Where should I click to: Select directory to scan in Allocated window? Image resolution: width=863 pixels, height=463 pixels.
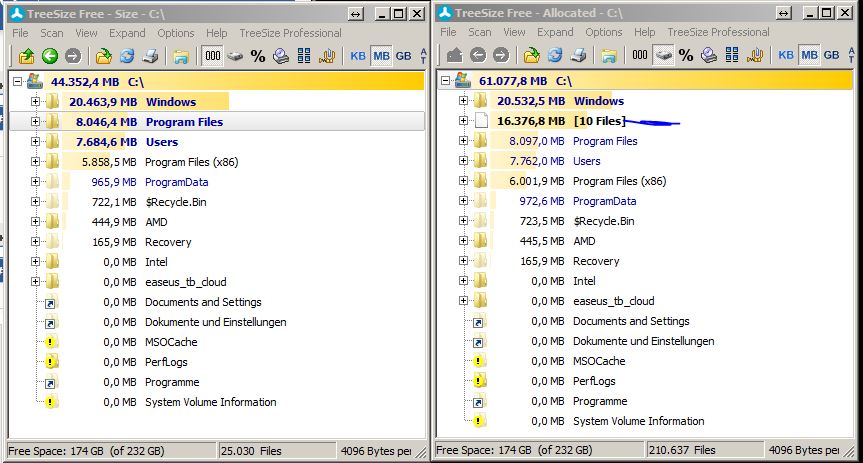click(532, 55)
